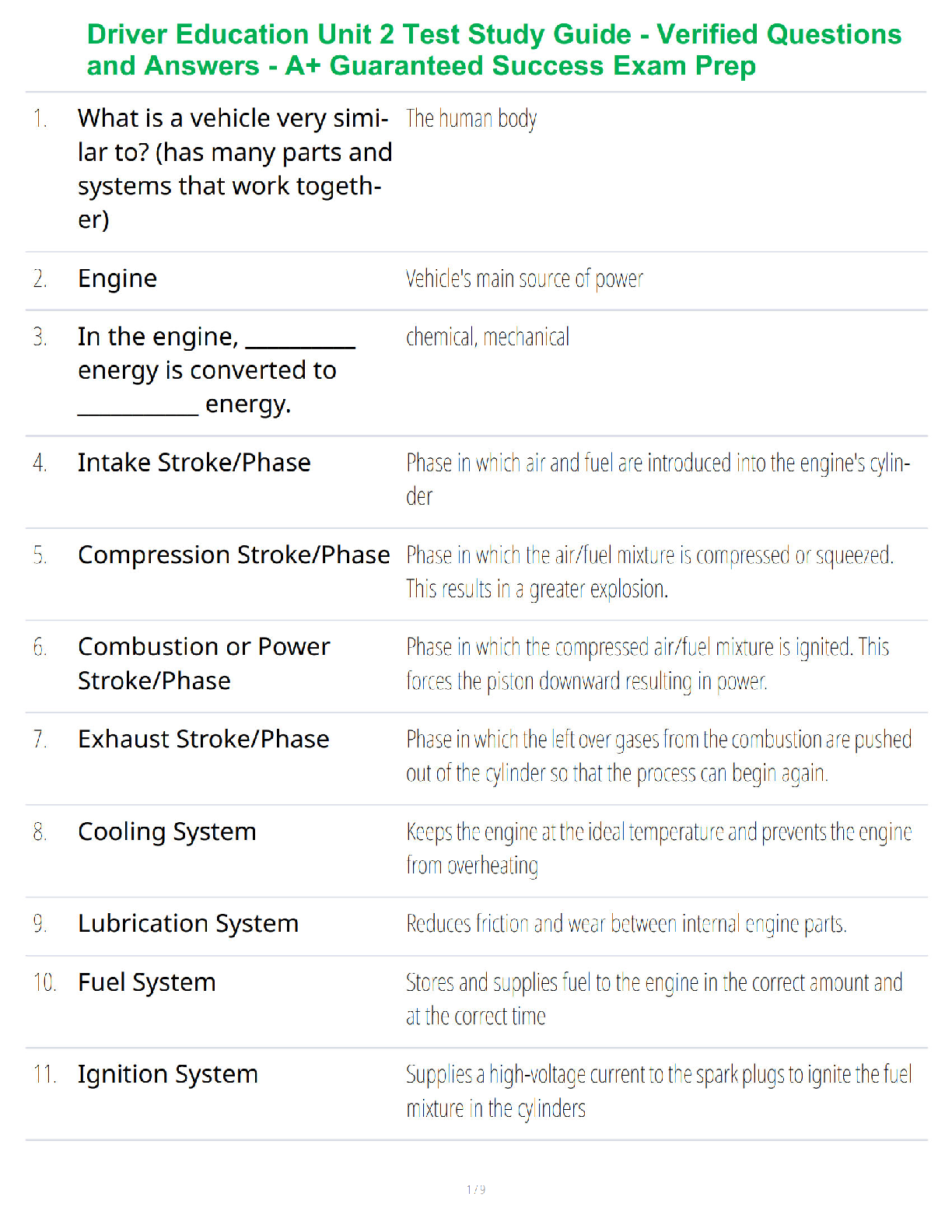The width and height of the screenshot is (952, 1232).
Task: Click the 'Ignition System' term
Action: (x=168, y=1075)
